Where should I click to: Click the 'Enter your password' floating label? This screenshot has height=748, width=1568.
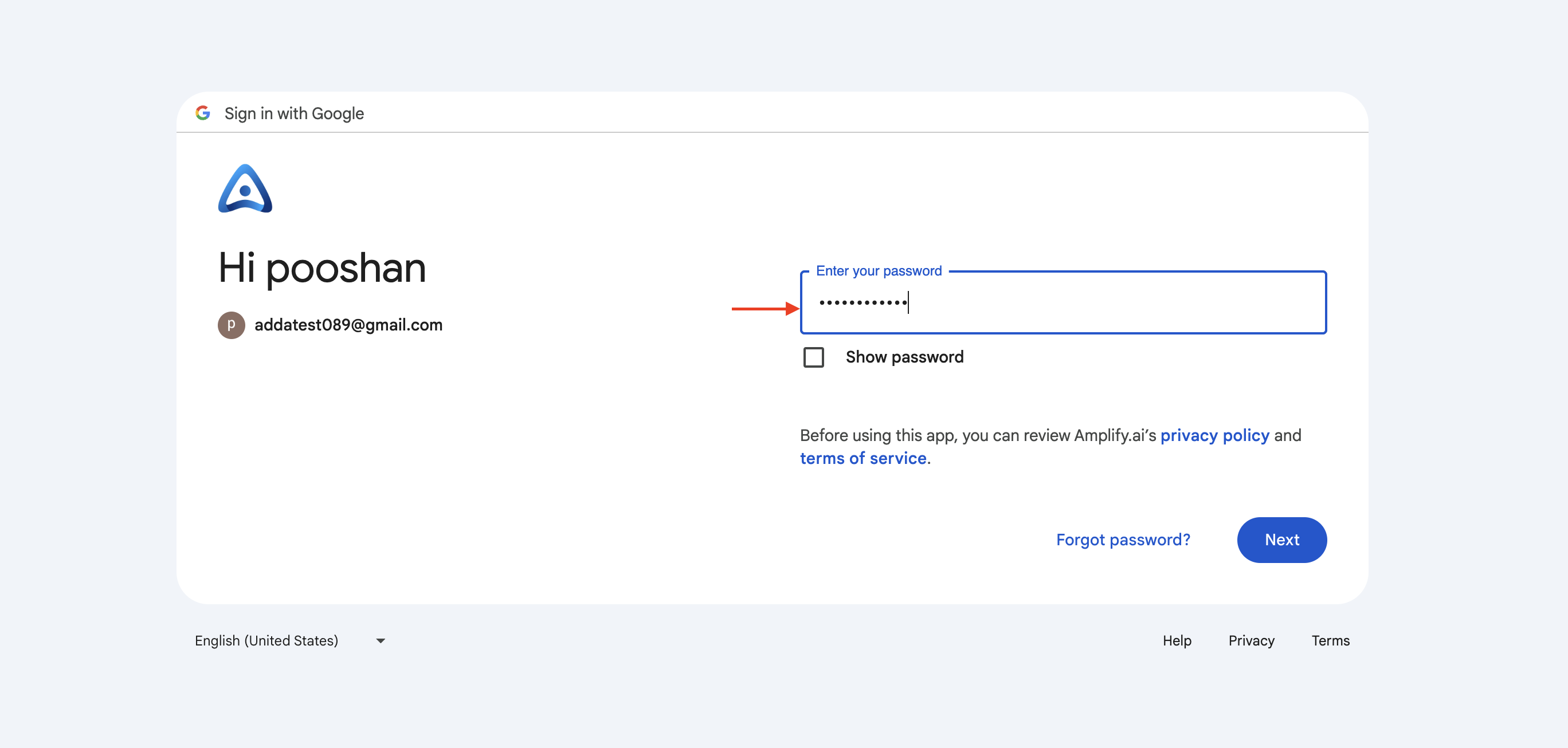(x=879, y=270)
